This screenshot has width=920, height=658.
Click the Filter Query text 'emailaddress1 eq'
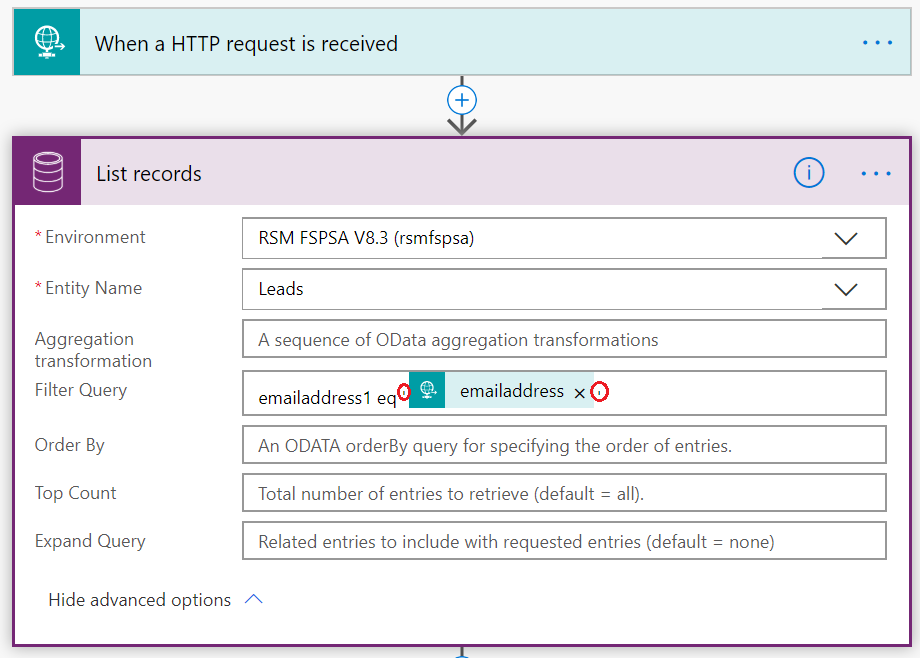(x=326, y=398)
